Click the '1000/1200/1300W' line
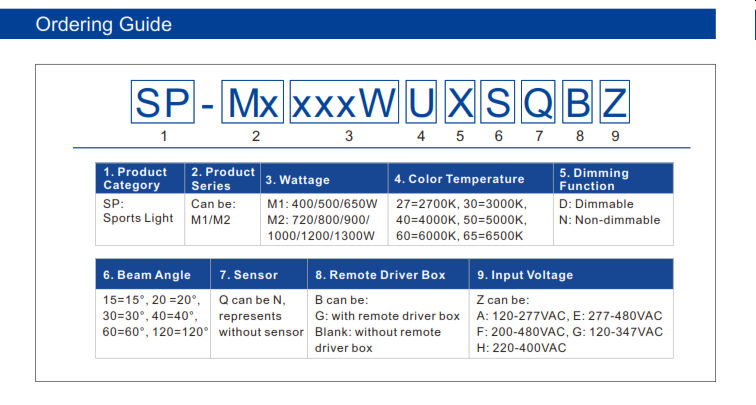Viewport: 756px width, 405px height. [x=321, y=236]
